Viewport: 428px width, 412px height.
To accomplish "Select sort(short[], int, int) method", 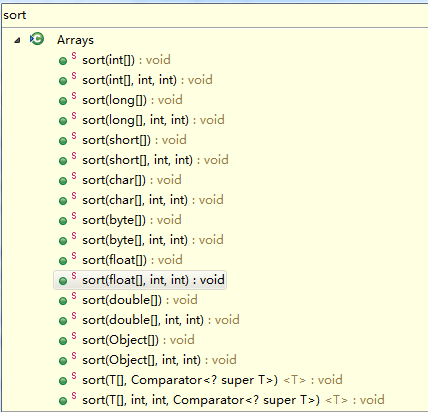I will (x=155, y=160).
